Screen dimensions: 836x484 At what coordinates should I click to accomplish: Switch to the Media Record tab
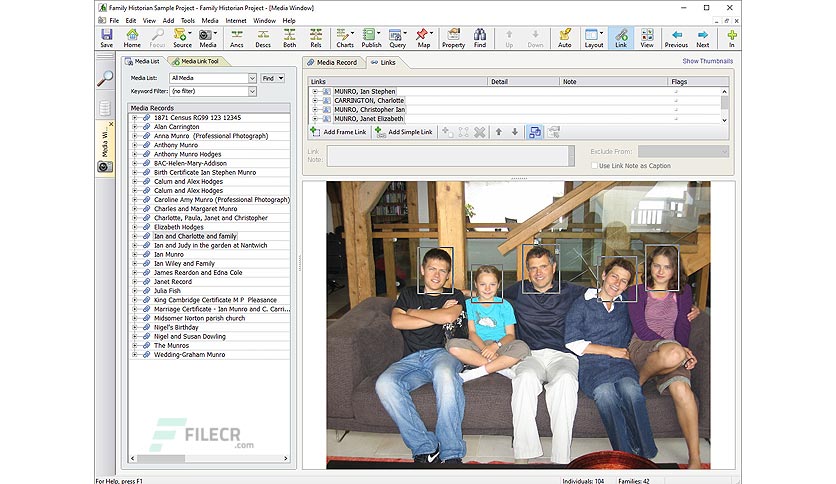[x=333, y=62]
